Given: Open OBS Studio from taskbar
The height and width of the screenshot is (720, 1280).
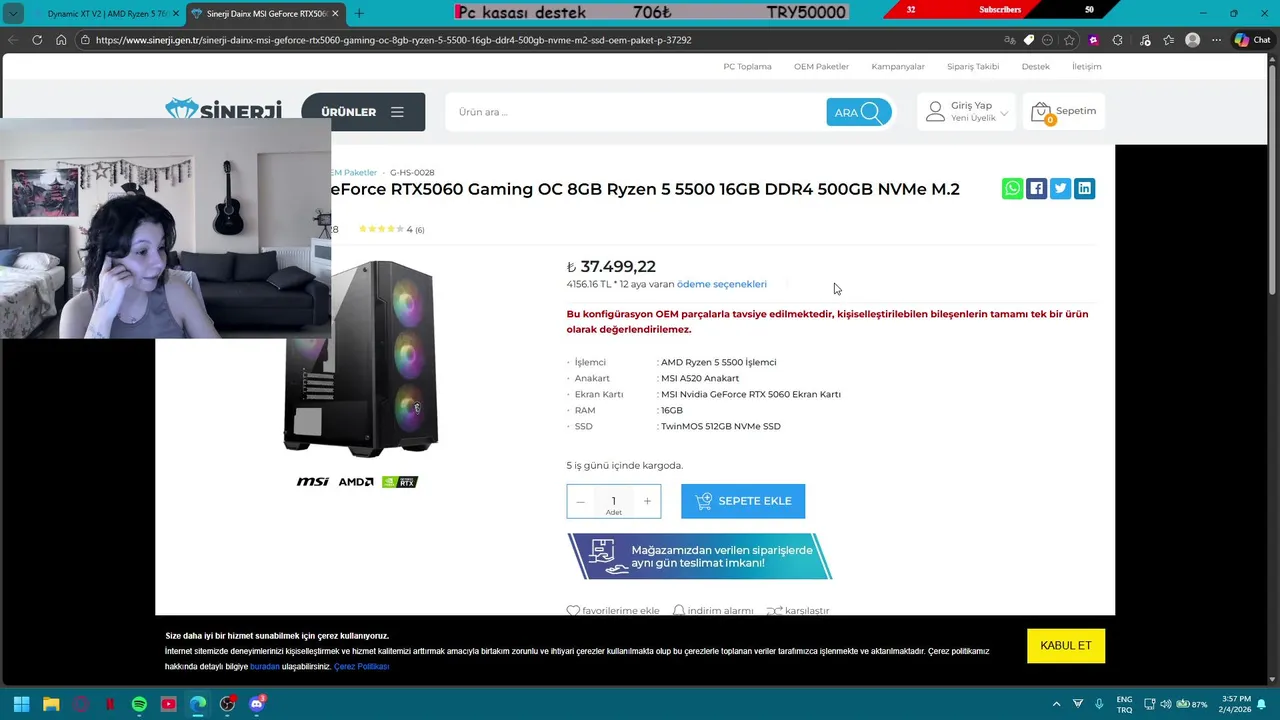Looking at the screenshot, I should tap(228, 704).
